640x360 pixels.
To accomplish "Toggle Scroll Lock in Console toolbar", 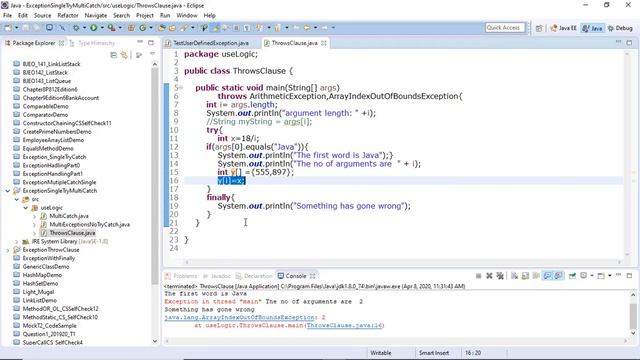I will (525, 276).
